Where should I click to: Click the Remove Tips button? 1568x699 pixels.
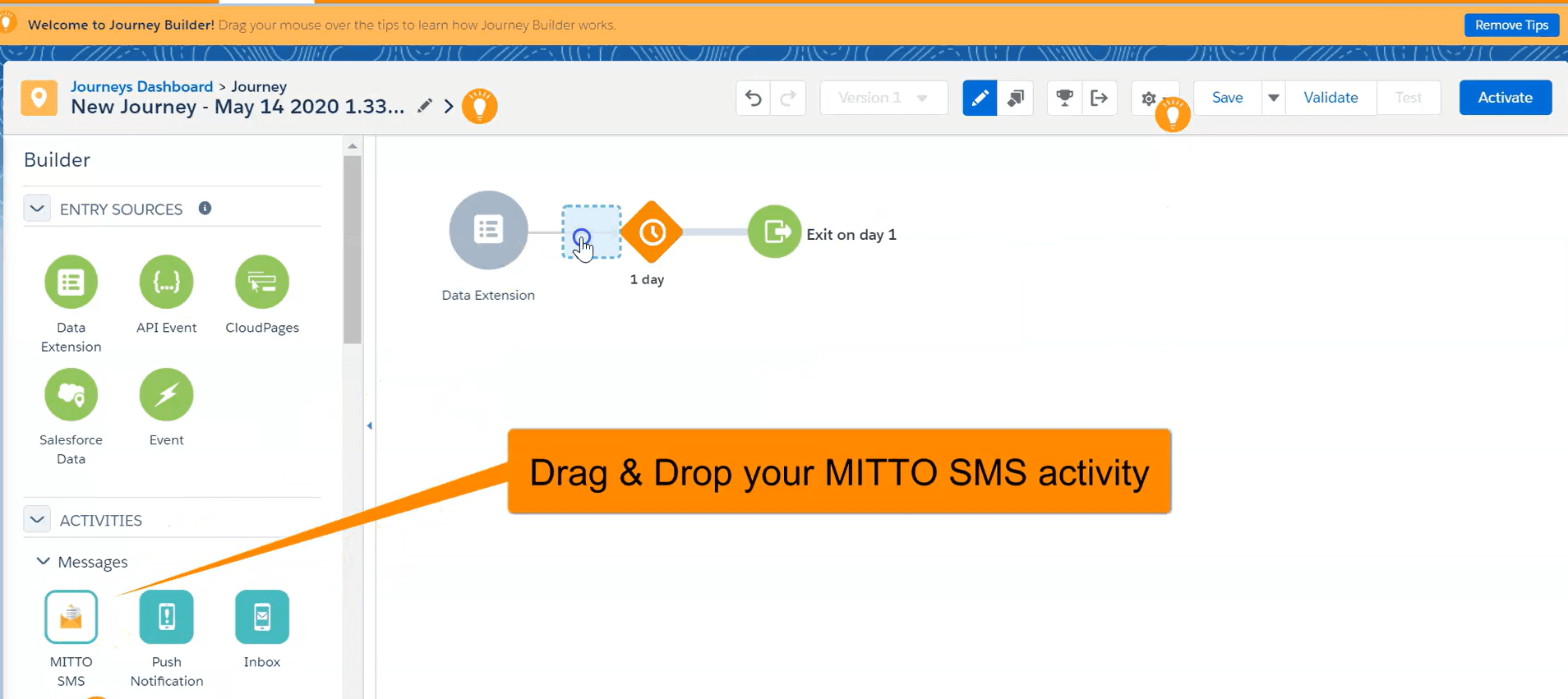pos(1511,25)
